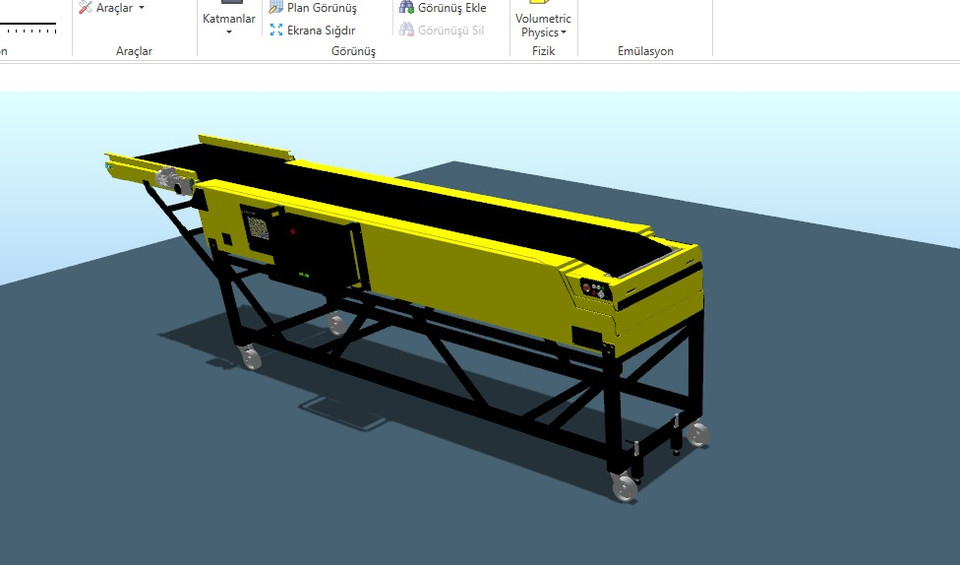This screenshot has height=565, width=960.
Task: Click the Görünüş Ekle binoculars icon
Action: click(x=407, y=7)
